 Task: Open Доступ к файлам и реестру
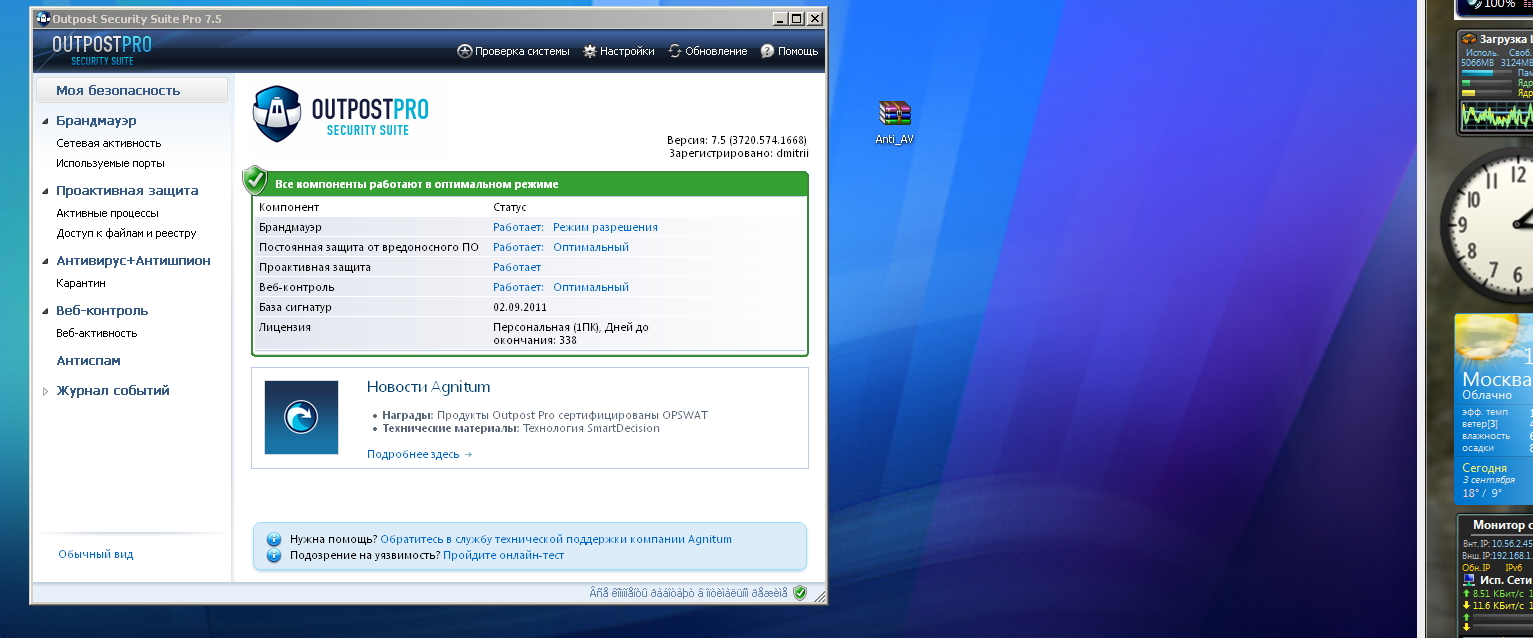[x=126, y=233]
